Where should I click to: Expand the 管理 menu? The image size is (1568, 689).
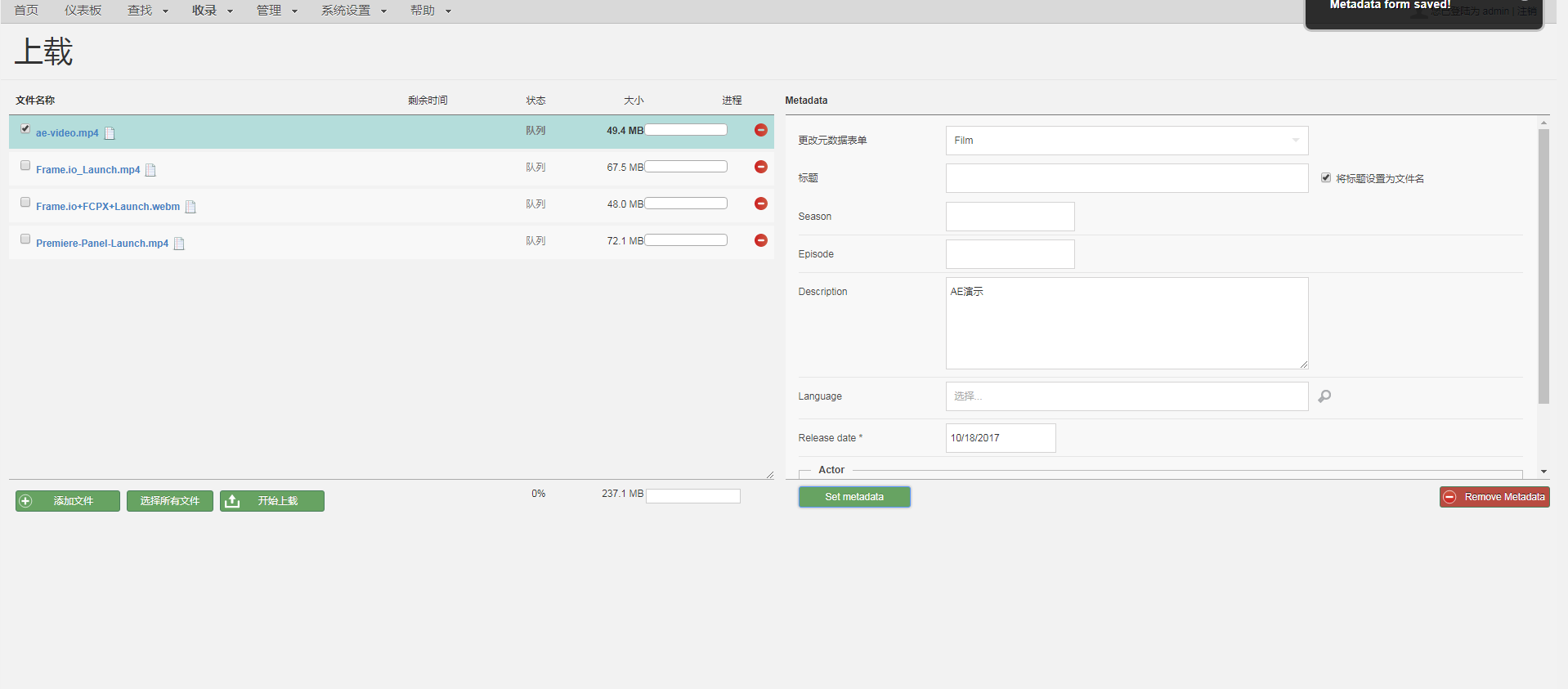click(x=277, y=11)
